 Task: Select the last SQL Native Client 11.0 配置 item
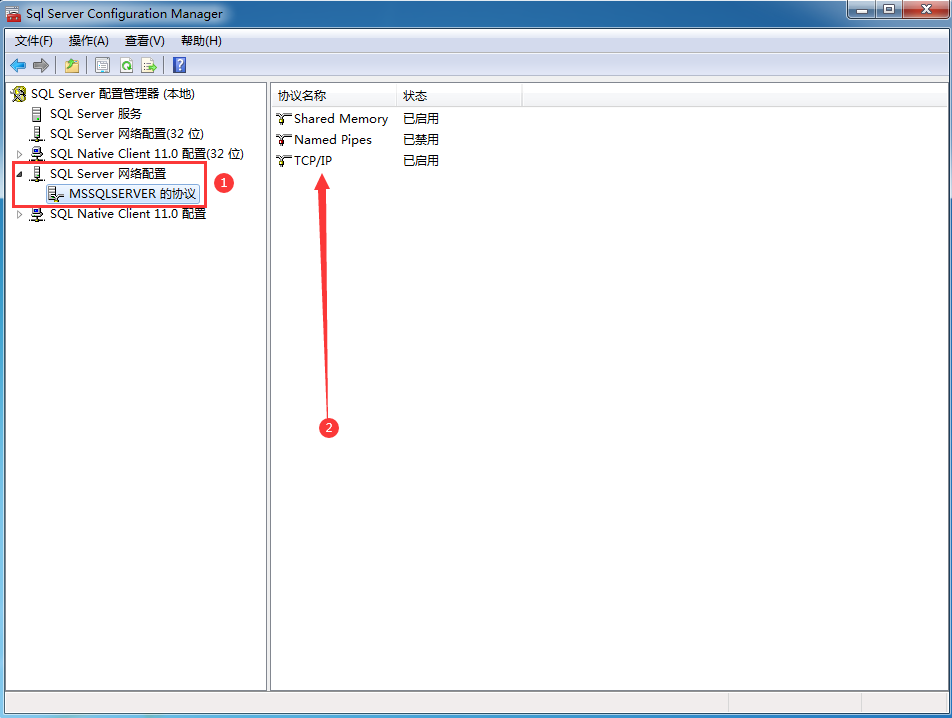128,214
